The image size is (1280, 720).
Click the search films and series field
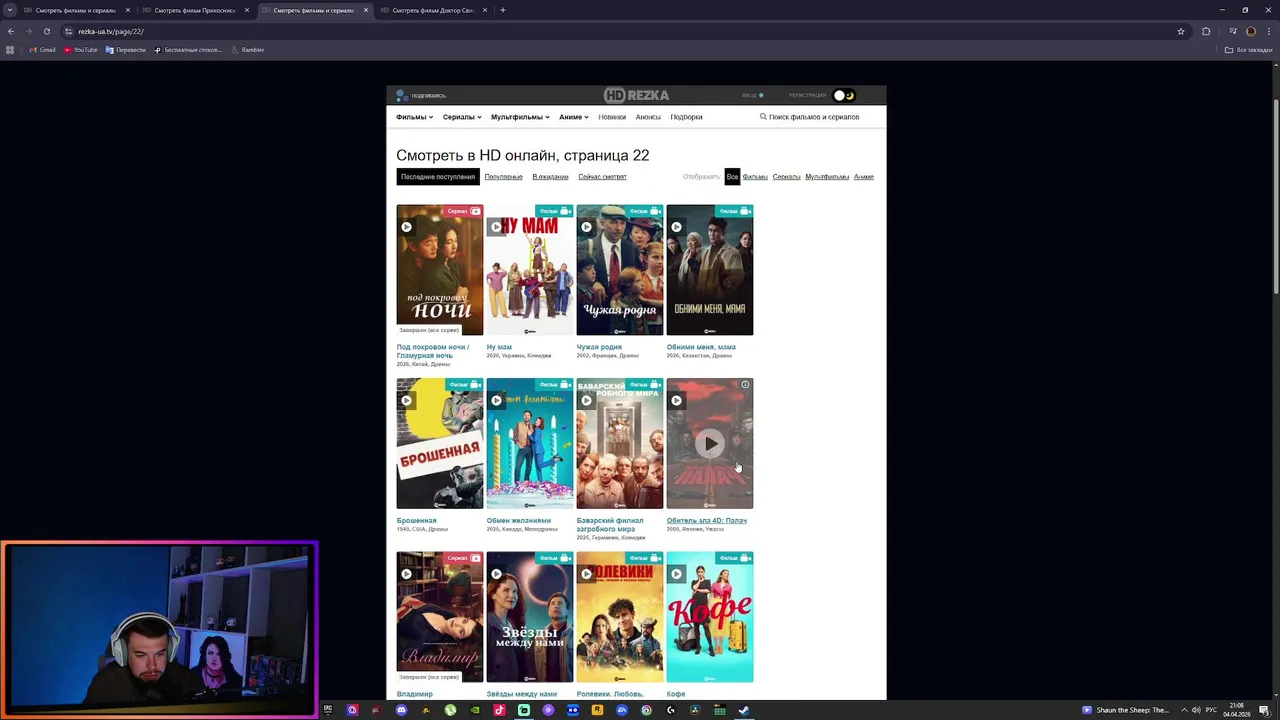814,117
